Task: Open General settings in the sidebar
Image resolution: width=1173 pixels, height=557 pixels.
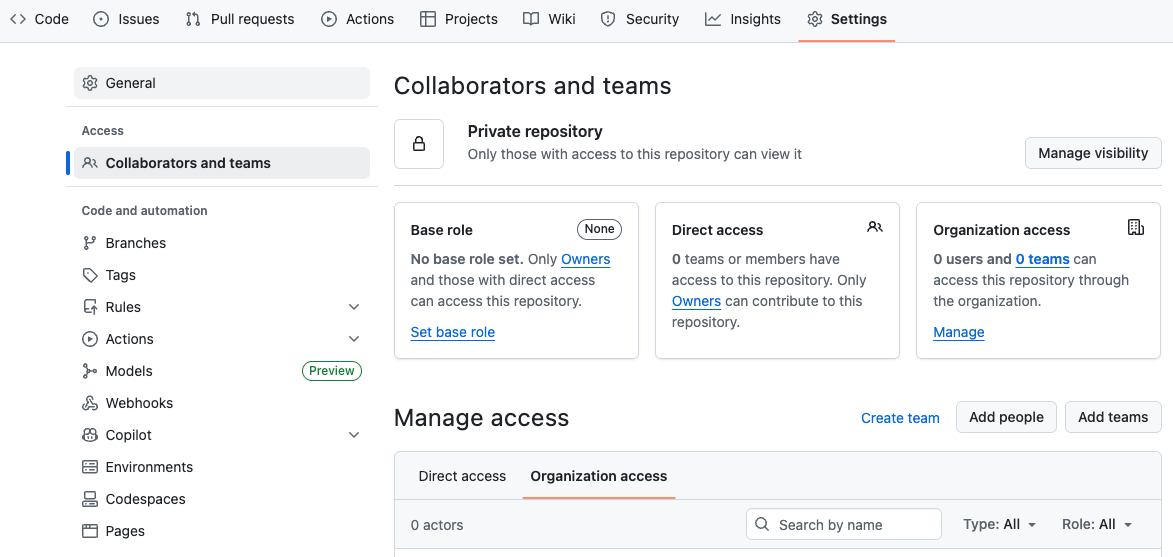Action: [x=222, y=83]
